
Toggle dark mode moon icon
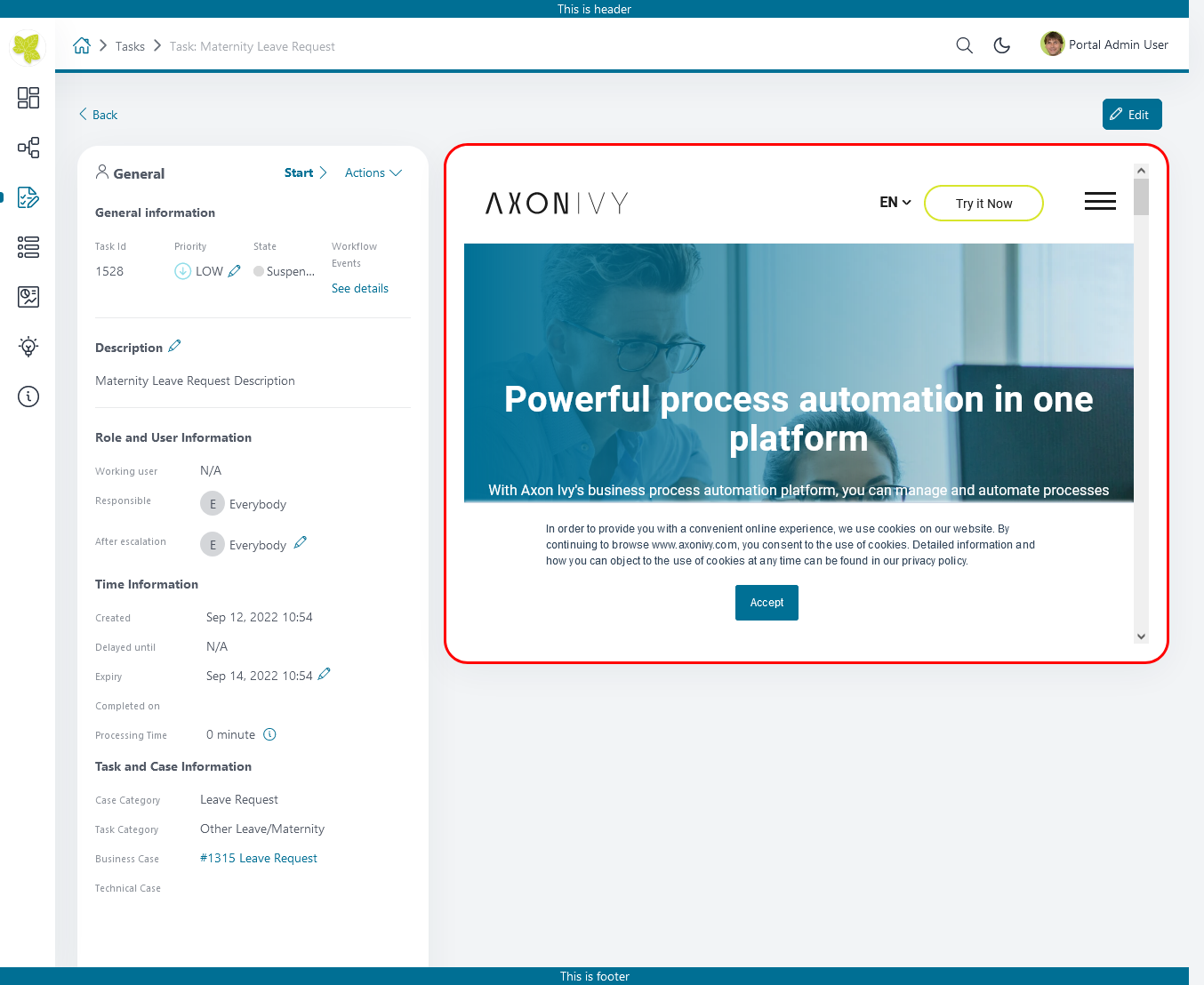click(x=1002, y=45)
